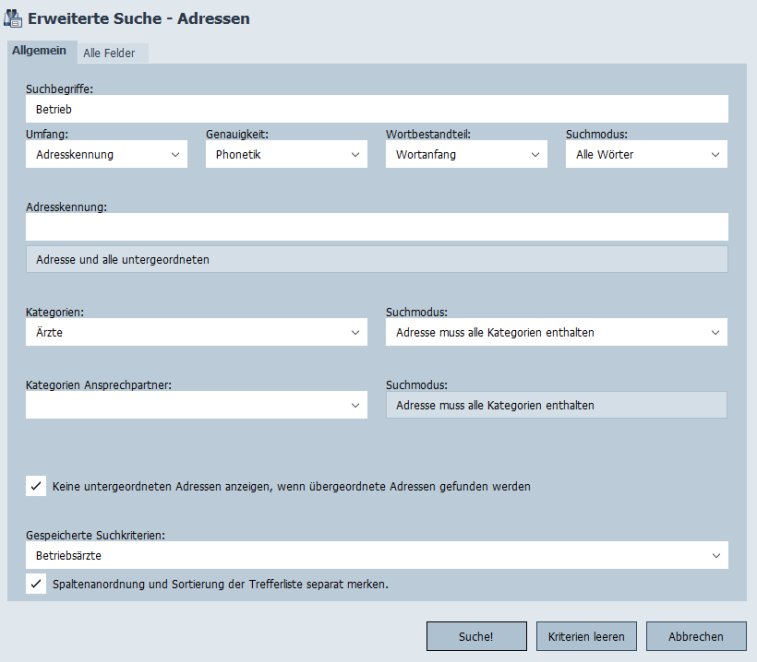Cancel the dialog with Abbrechen

click(x=696, y=636)
